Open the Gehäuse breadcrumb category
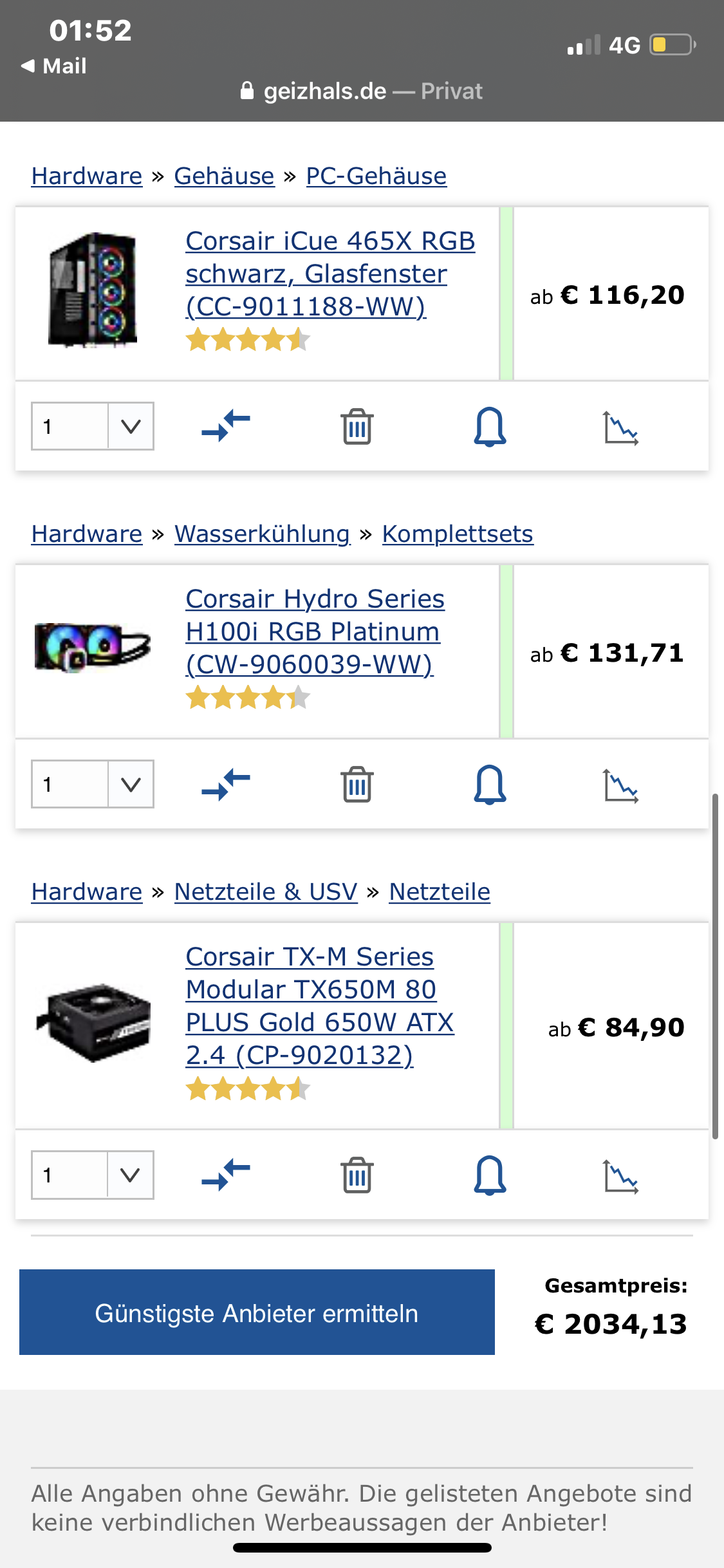724x1568 pixels. click(224, 175)
